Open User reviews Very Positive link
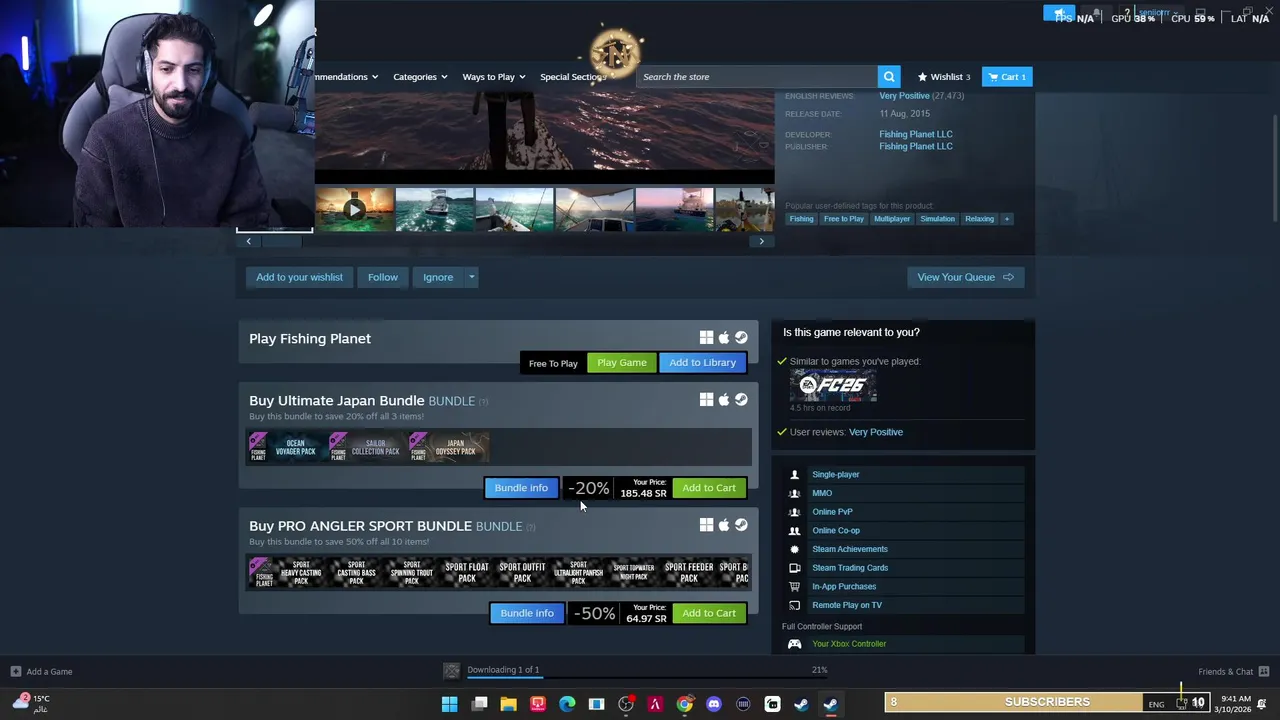The height and width of the screenshot is (720, 1280). pos(876,432)
